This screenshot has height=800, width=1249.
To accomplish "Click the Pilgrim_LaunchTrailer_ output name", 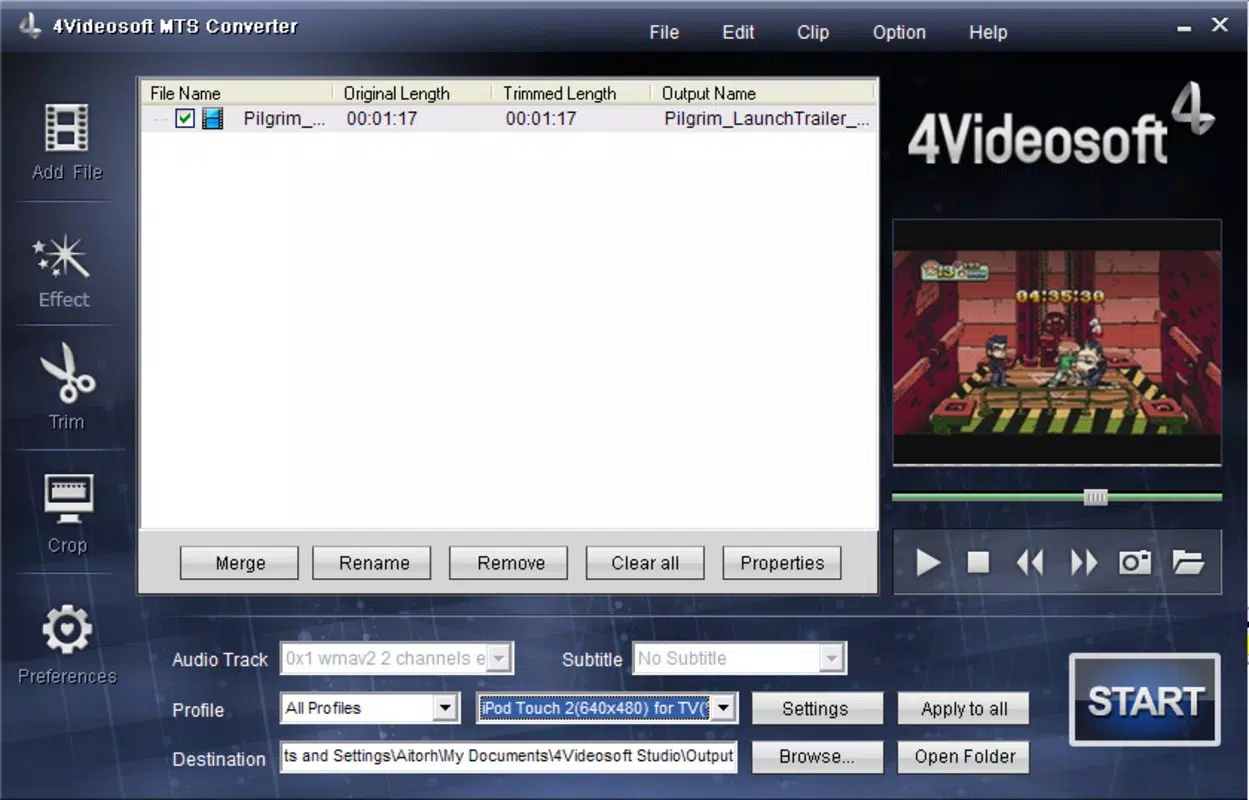I will click(767, 119).
